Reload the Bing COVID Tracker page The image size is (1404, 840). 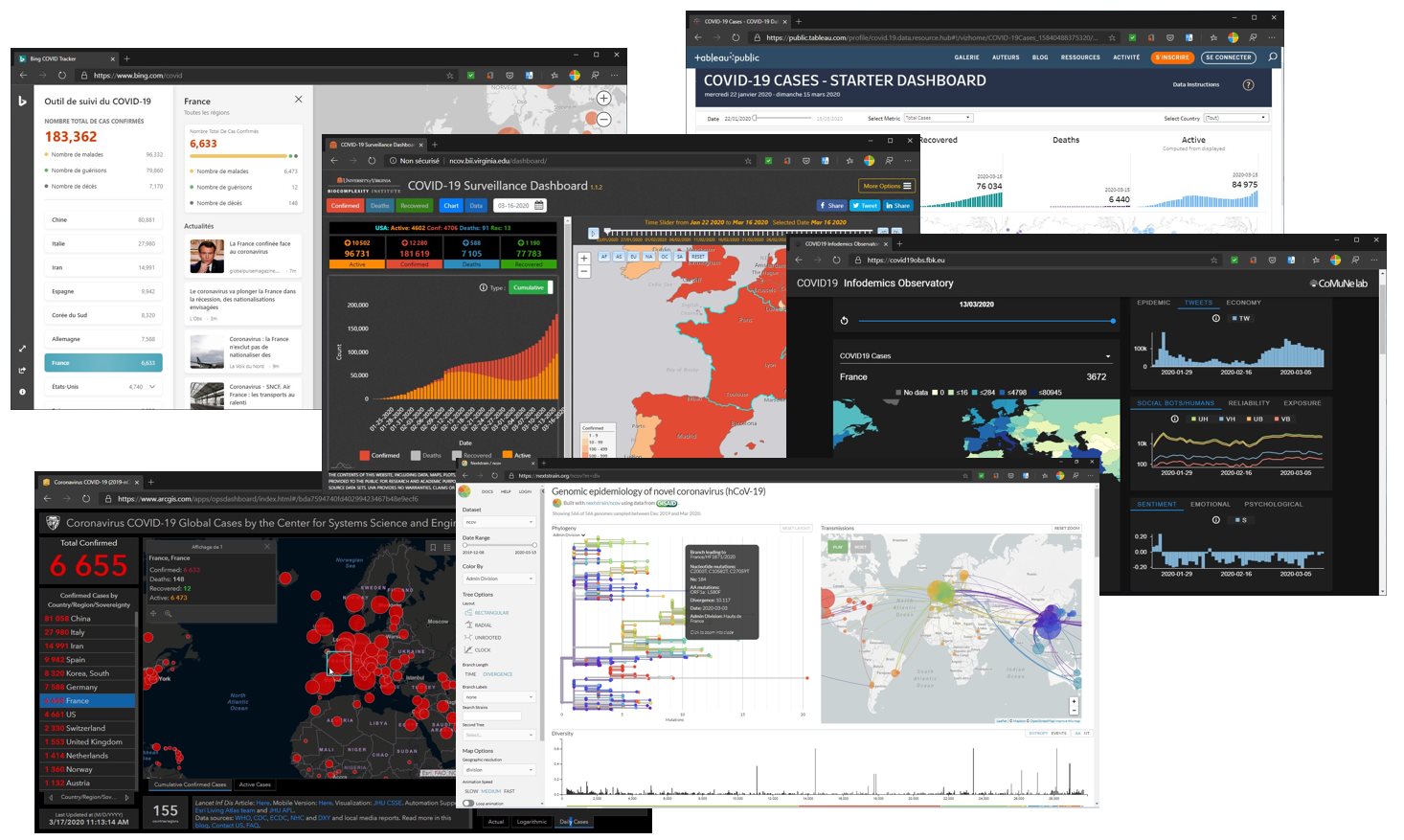62,76
